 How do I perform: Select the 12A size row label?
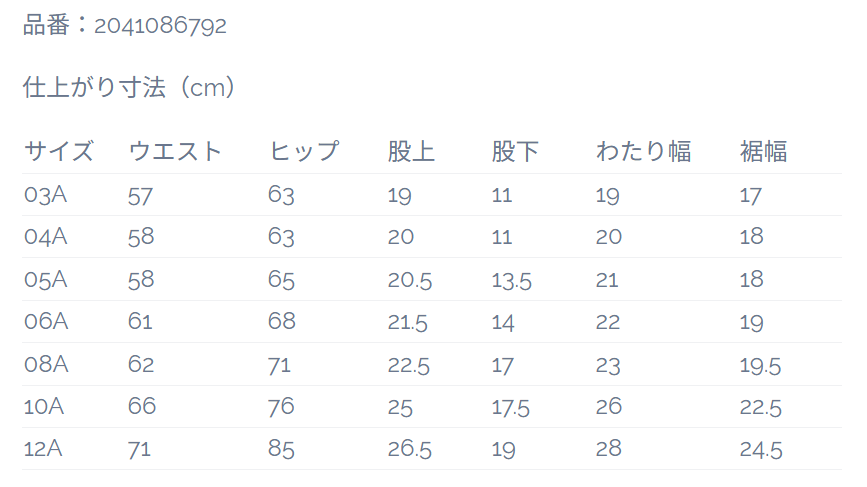pos(43,448)
